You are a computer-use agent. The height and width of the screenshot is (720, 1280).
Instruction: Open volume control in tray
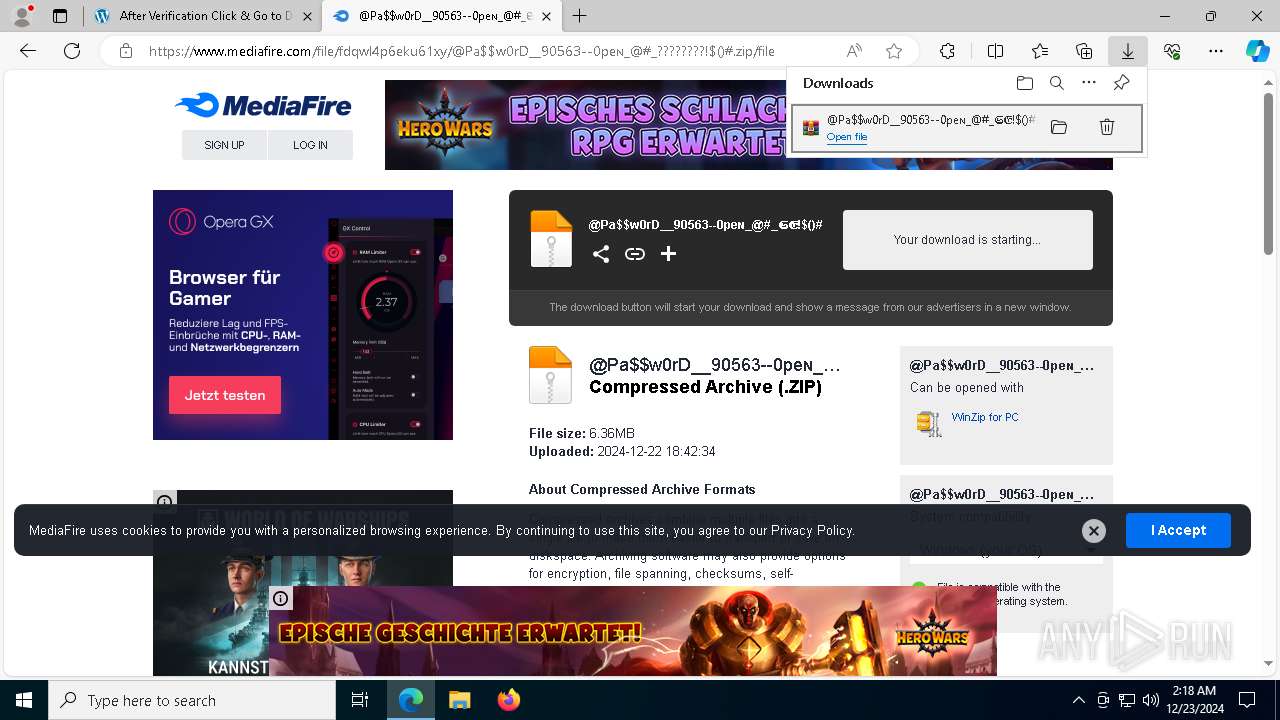[1151, 700]
